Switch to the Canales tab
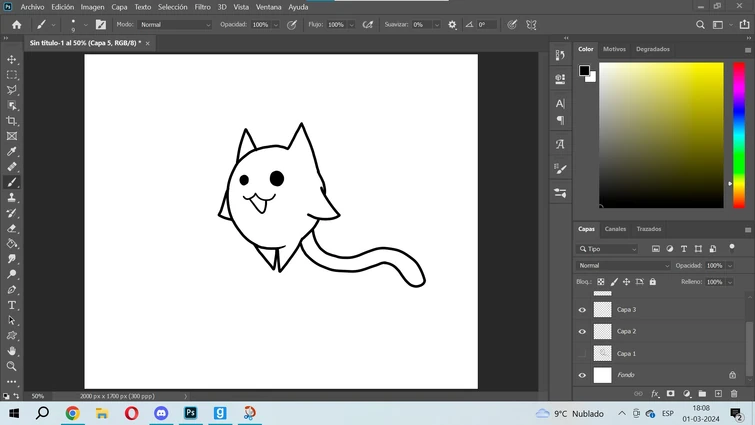Screen dimensions: 755x425 click(x=615, y=229)
